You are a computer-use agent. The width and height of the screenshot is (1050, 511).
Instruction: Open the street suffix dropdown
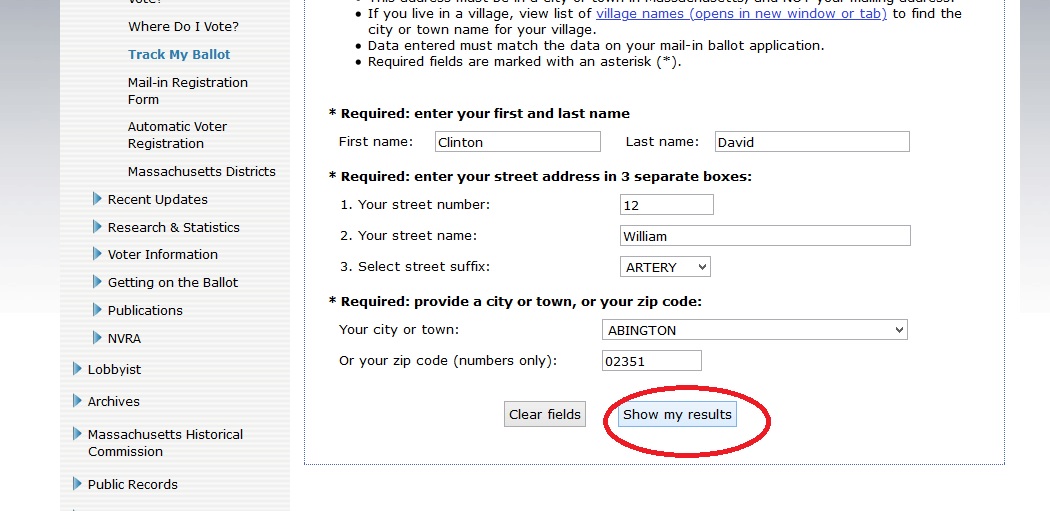tap(665, 267)
